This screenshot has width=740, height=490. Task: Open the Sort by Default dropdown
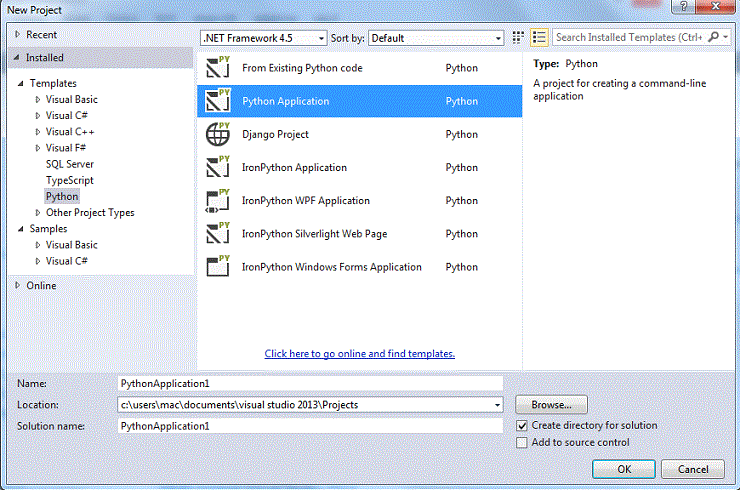[x=436, y=38]
